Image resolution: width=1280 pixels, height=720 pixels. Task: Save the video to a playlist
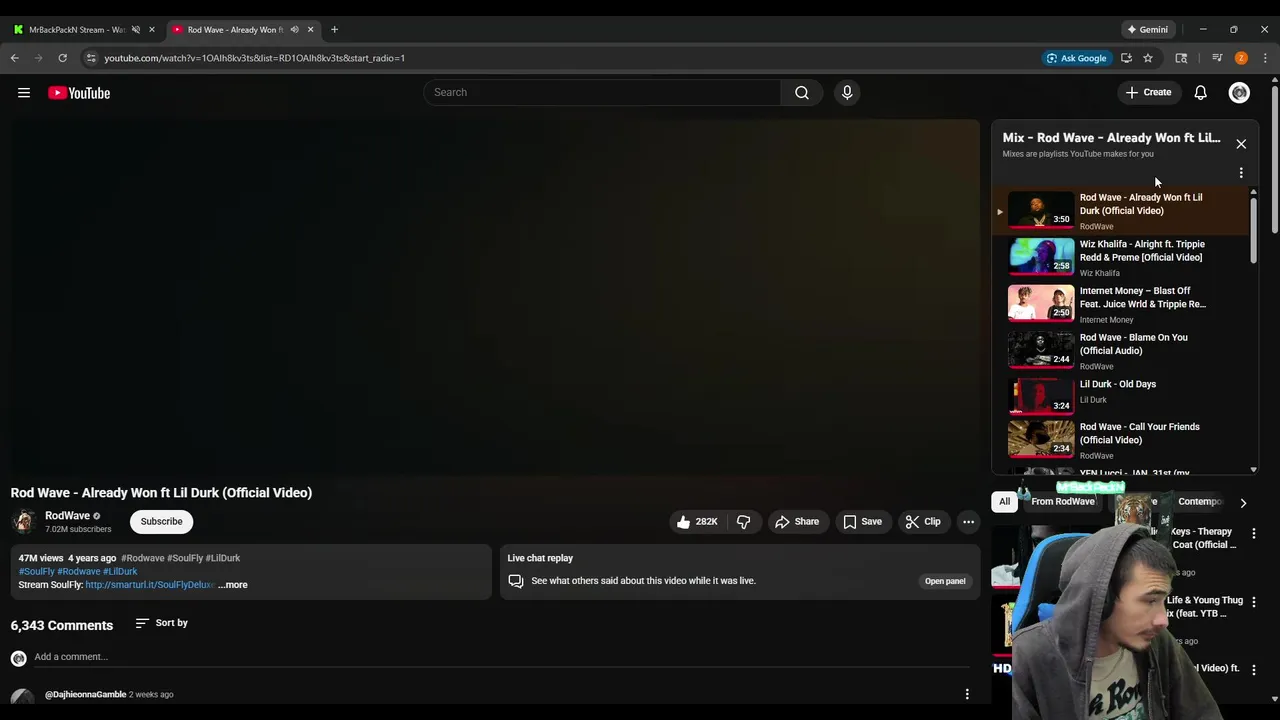862,521
